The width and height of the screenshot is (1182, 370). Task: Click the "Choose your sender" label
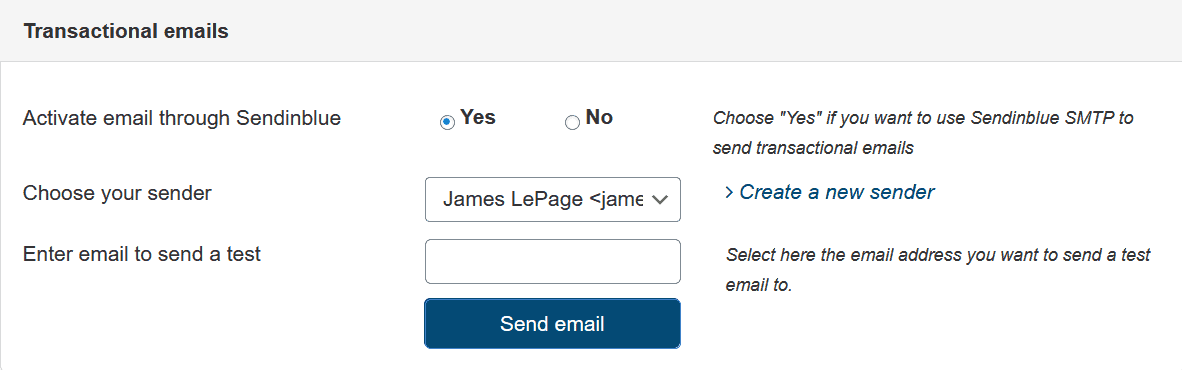pyautogui.click(x=118, y=194)
